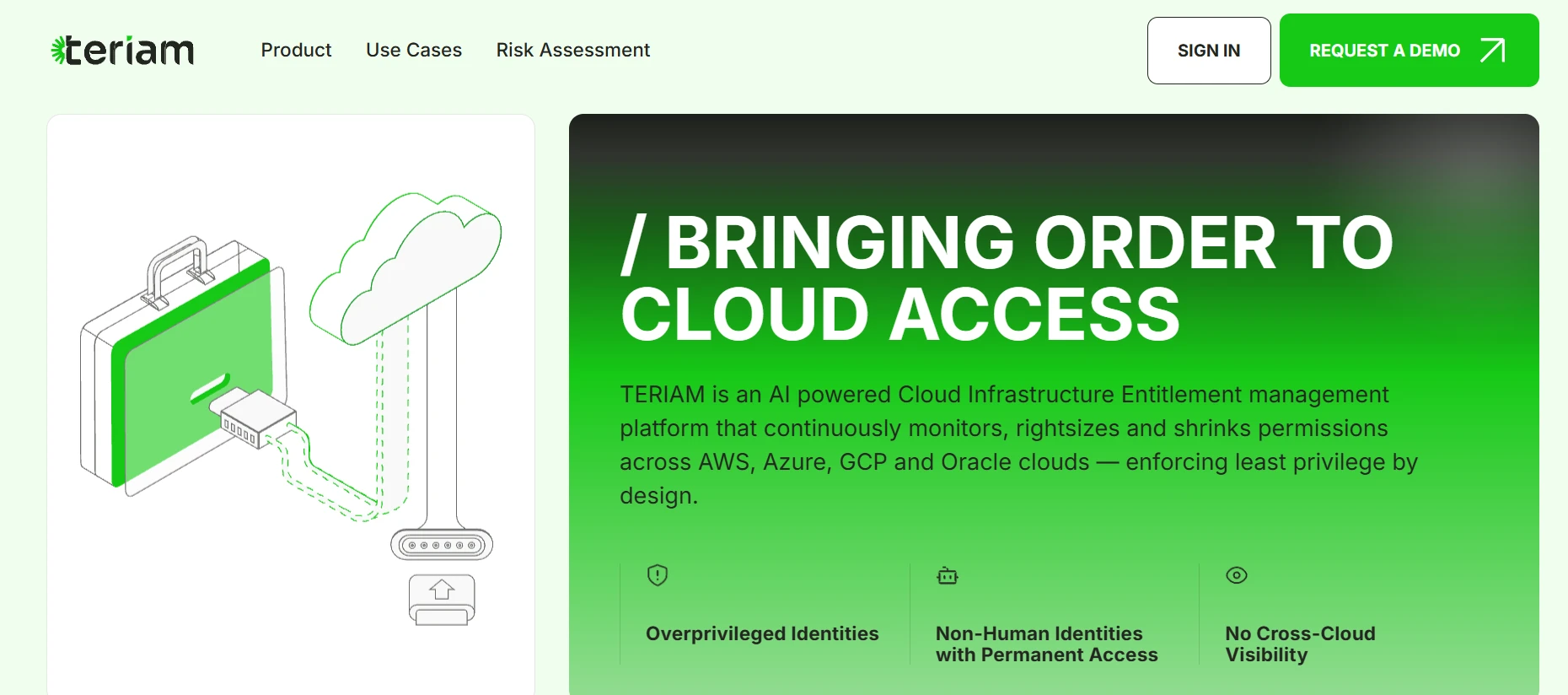Screen dimensions: 1568x695
Task: Click the SIGN IN button
Action: (1209, 51)
